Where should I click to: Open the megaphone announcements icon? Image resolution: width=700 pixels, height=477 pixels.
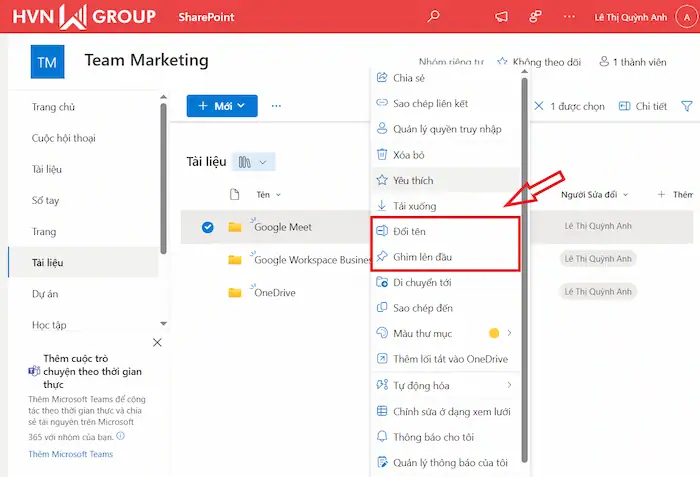[x=501, y=16]
